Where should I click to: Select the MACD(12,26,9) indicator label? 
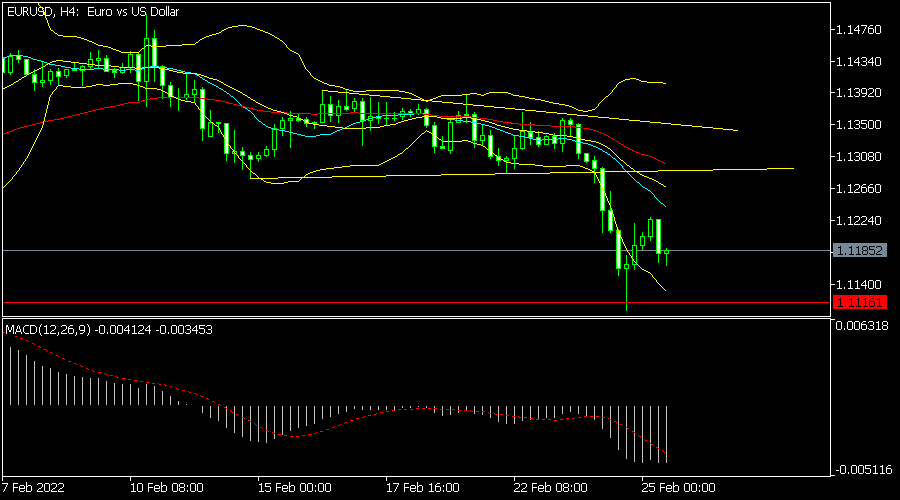[109, 330]
